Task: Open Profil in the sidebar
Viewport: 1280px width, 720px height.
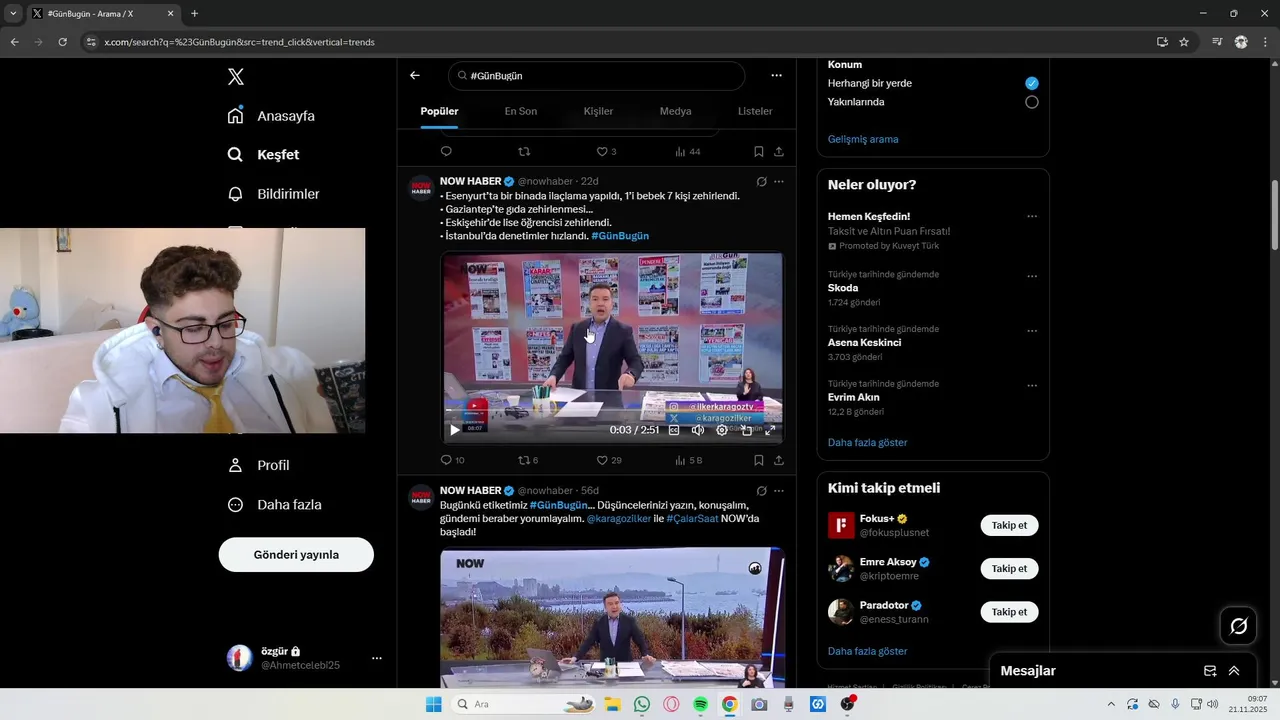Action: [259, 465]
